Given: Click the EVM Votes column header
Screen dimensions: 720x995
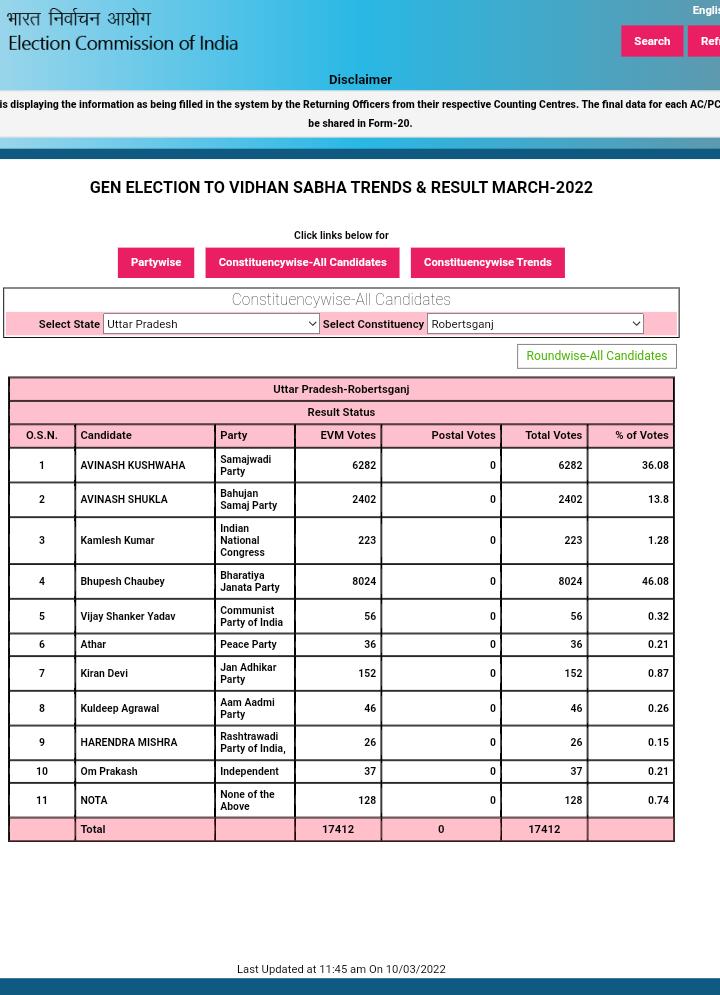Looking at the screenshot, I should point(347,436).
